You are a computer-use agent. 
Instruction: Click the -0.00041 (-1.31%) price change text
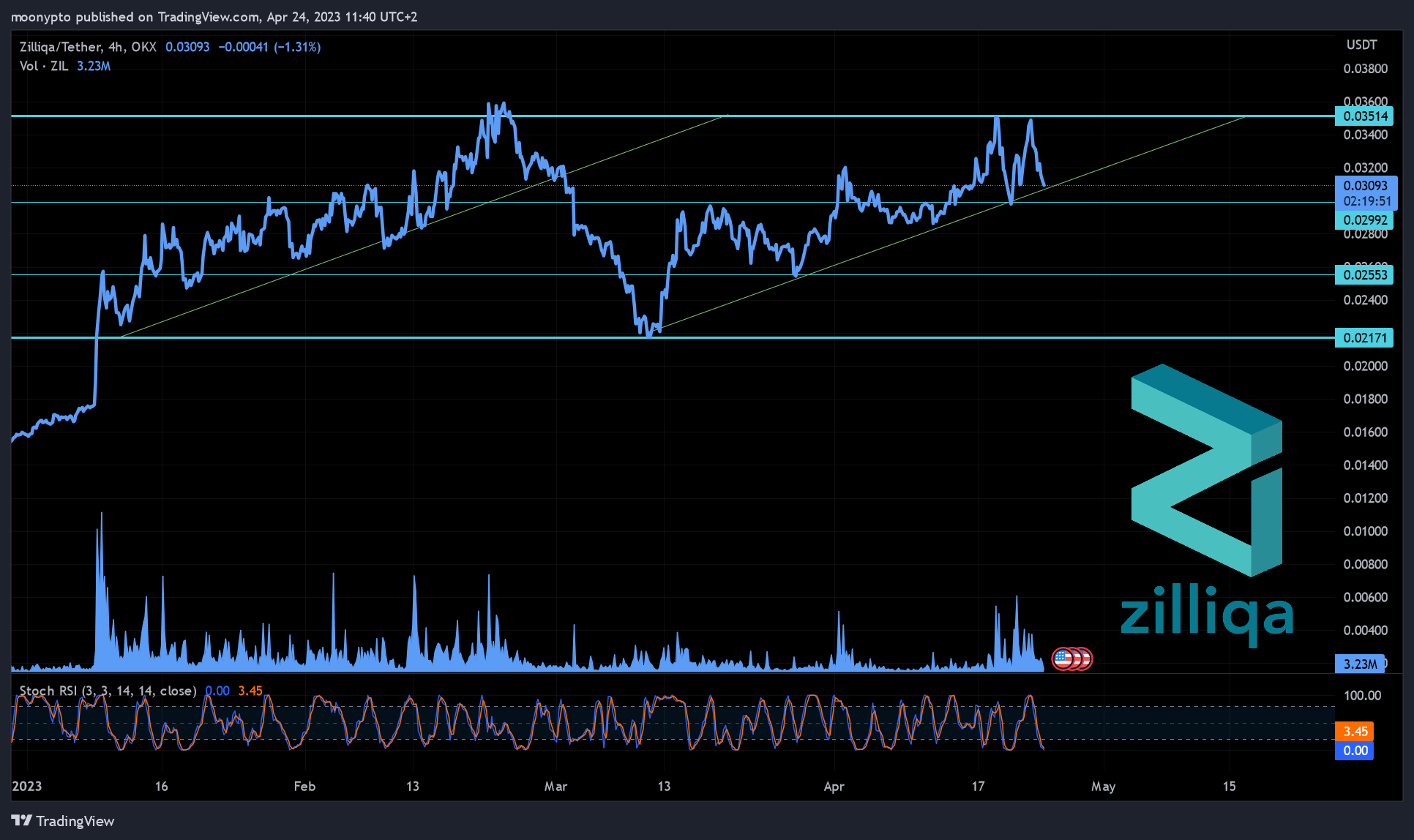[x=269, y=47]
